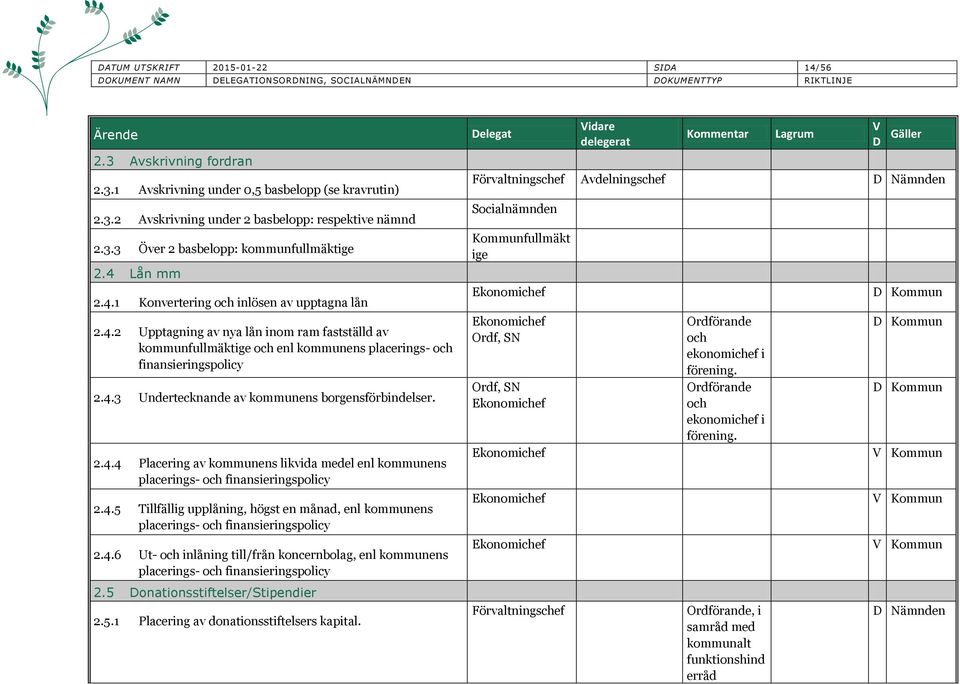Select row 2.4.1 Konvertering och inlösen
This screenshot has height=684, width=960.
522,297
